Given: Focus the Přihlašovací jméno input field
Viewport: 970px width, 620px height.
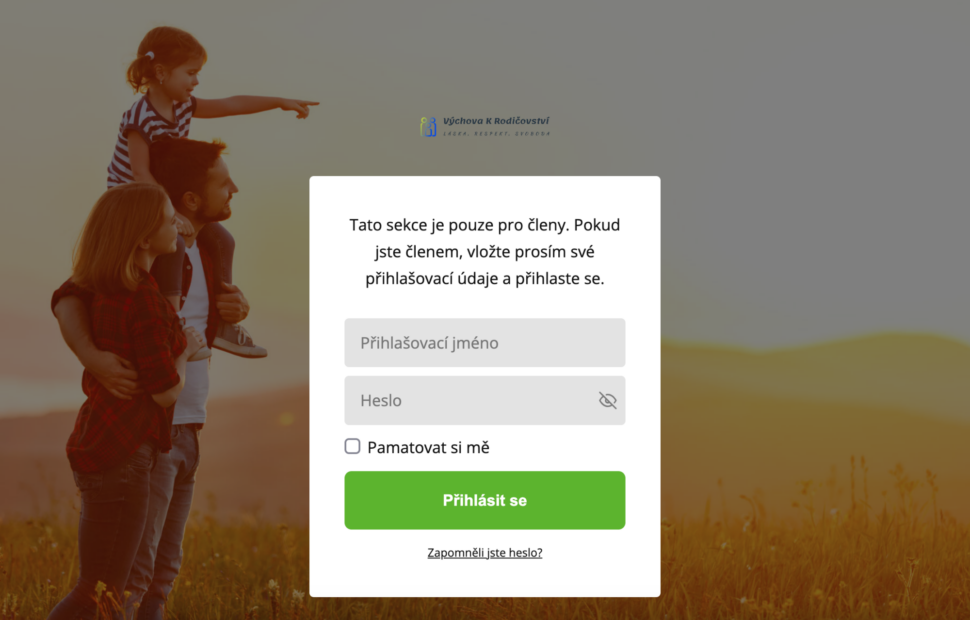Looking at the screenshot, I should 484,342.
